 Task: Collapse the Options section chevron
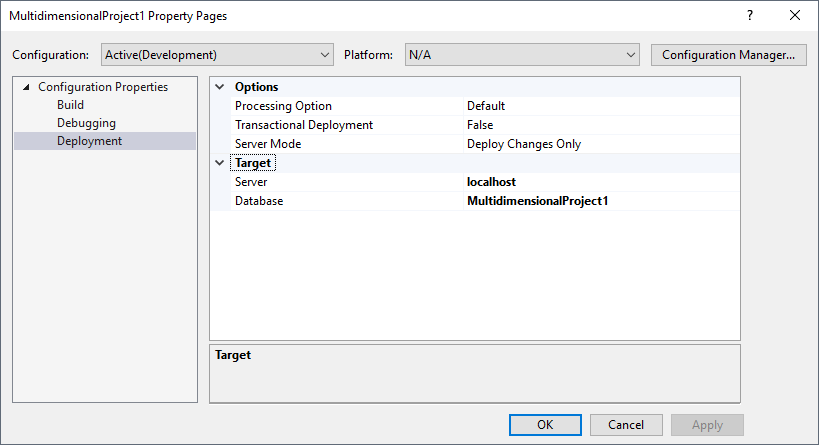[220, 87]
